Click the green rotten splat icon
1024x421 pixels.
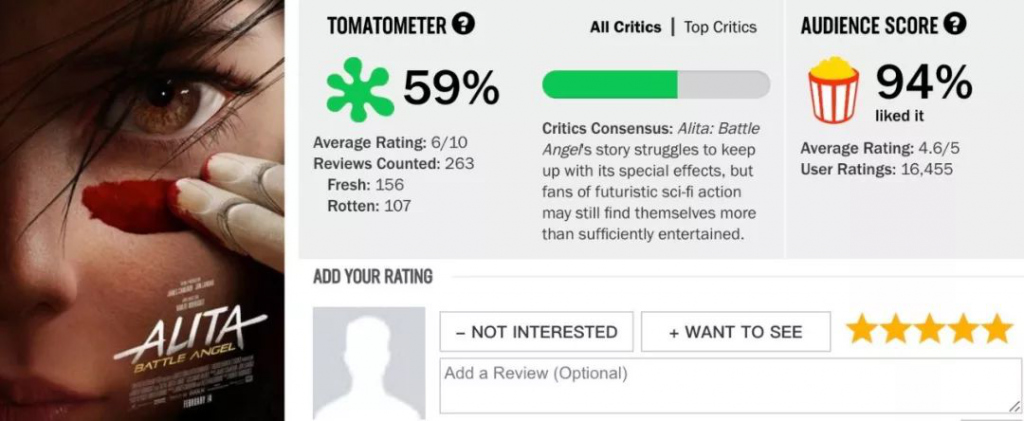pos(359,90)
